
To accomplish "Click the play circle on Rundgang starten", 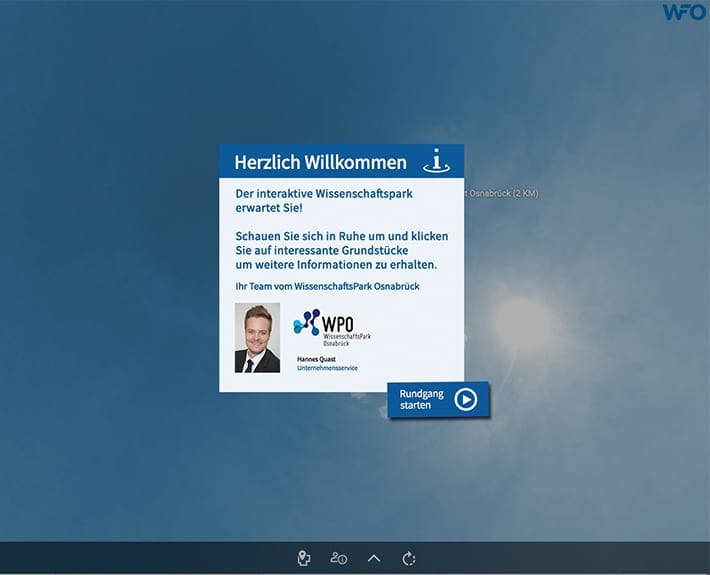I will click(465, 399).
